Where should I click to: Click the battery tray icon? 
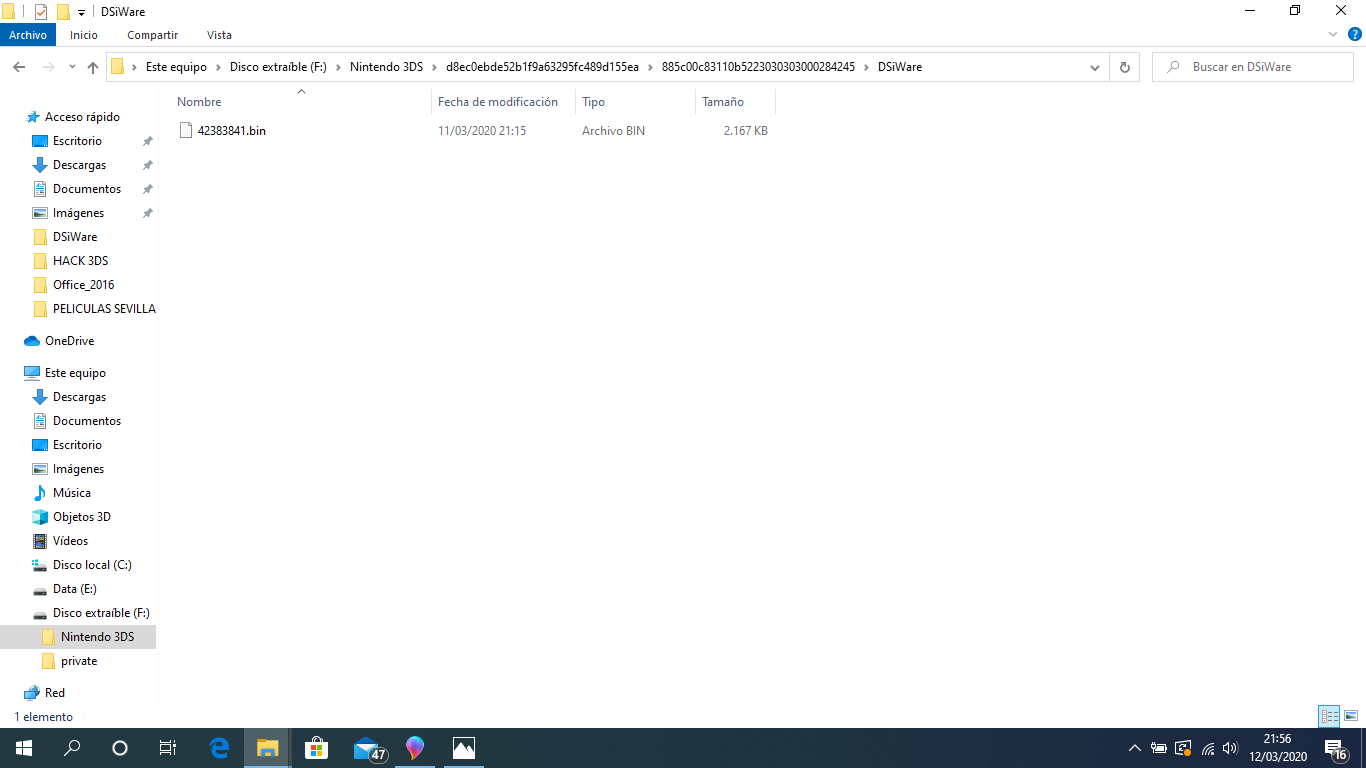click(1159, 748)
